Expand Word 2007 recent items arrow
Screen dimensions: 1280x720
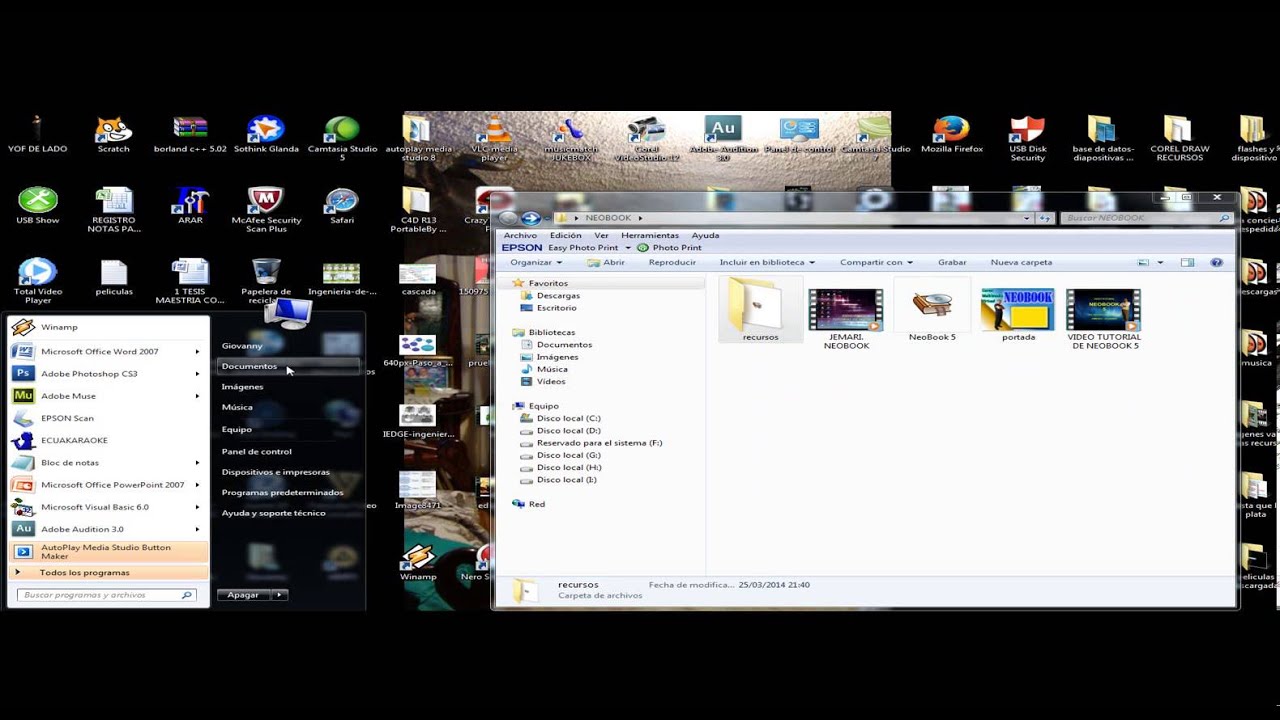point(198,351)
